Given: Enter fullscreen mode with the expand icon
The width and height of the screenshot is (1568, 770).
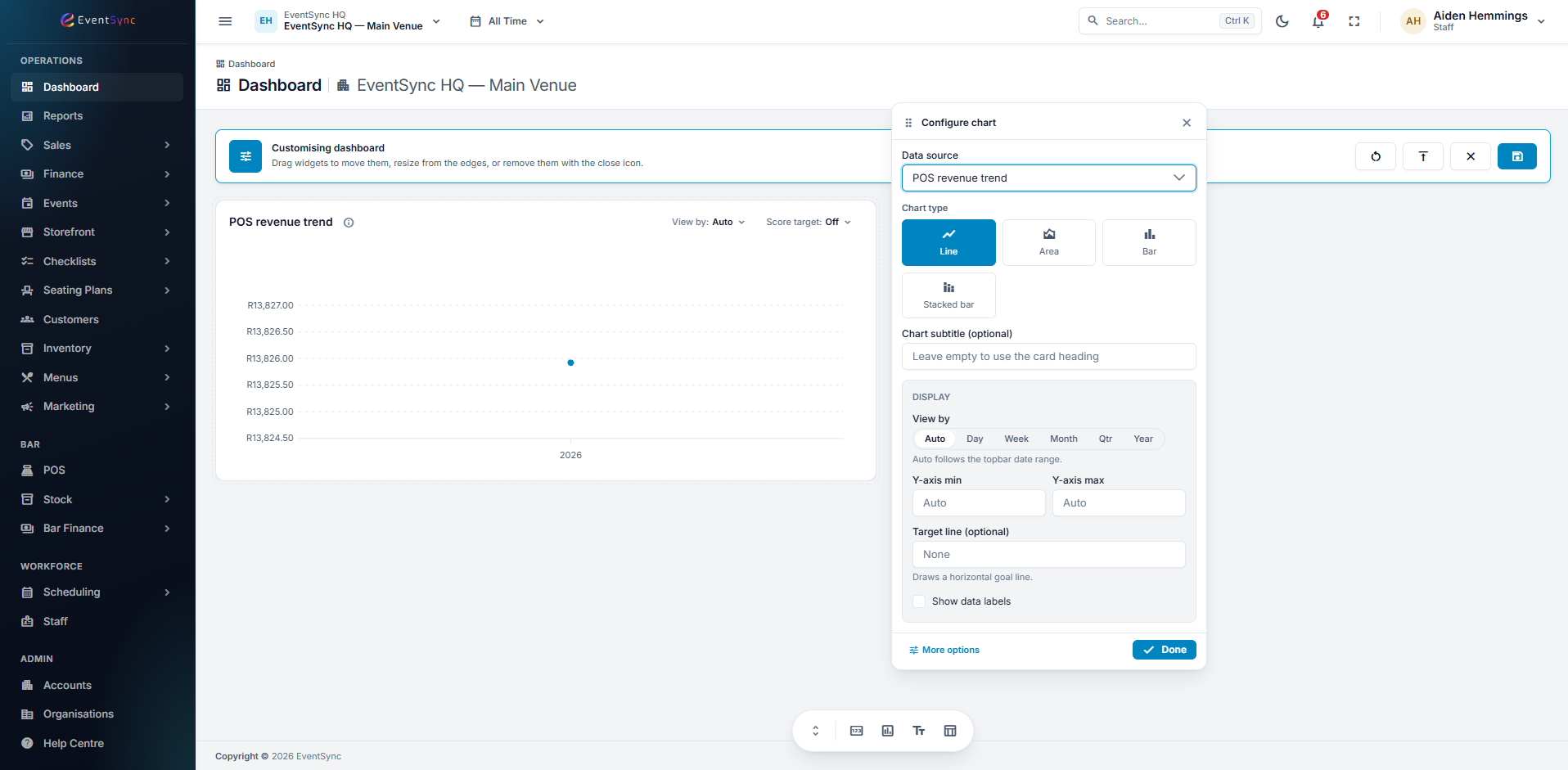Looking at the screenshot, I should click(1354, 21).
